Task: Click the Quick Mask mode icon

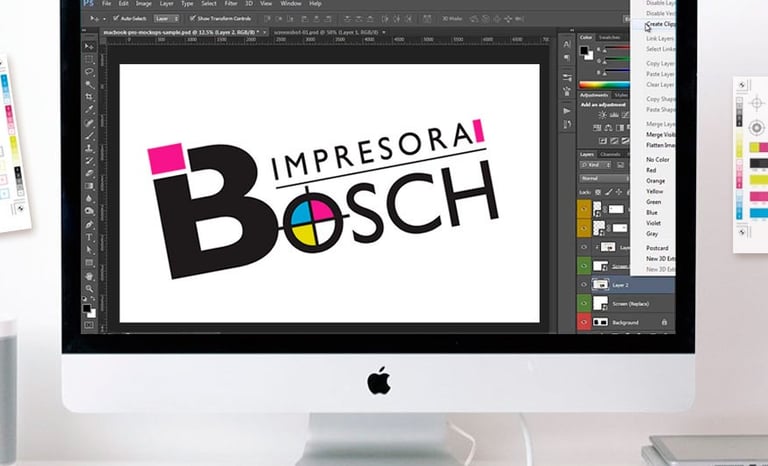Action: coord(89,325)
